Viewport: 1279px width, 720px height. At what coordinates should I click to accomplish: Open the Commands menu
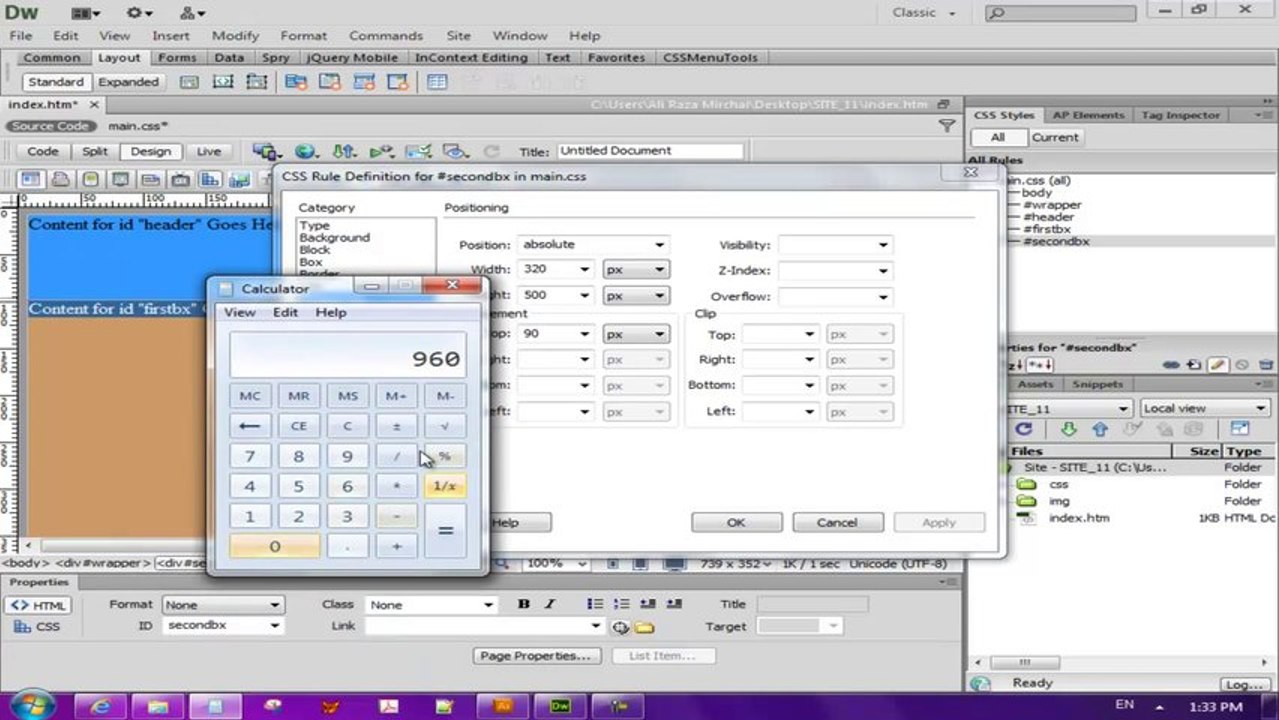click(385, 35)
